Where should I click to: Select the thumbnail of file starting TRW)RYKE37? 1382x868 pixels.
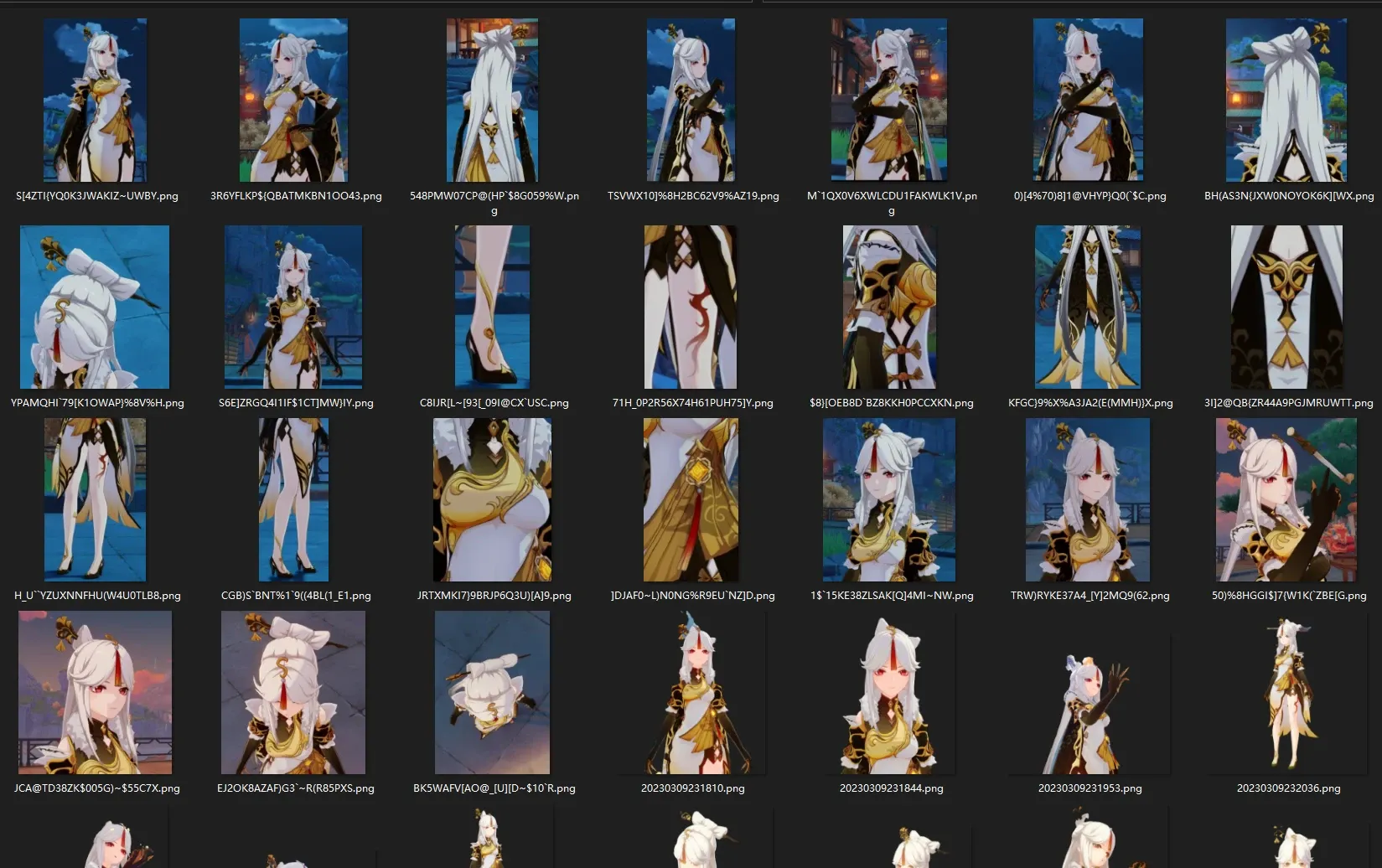(1088, 500)
